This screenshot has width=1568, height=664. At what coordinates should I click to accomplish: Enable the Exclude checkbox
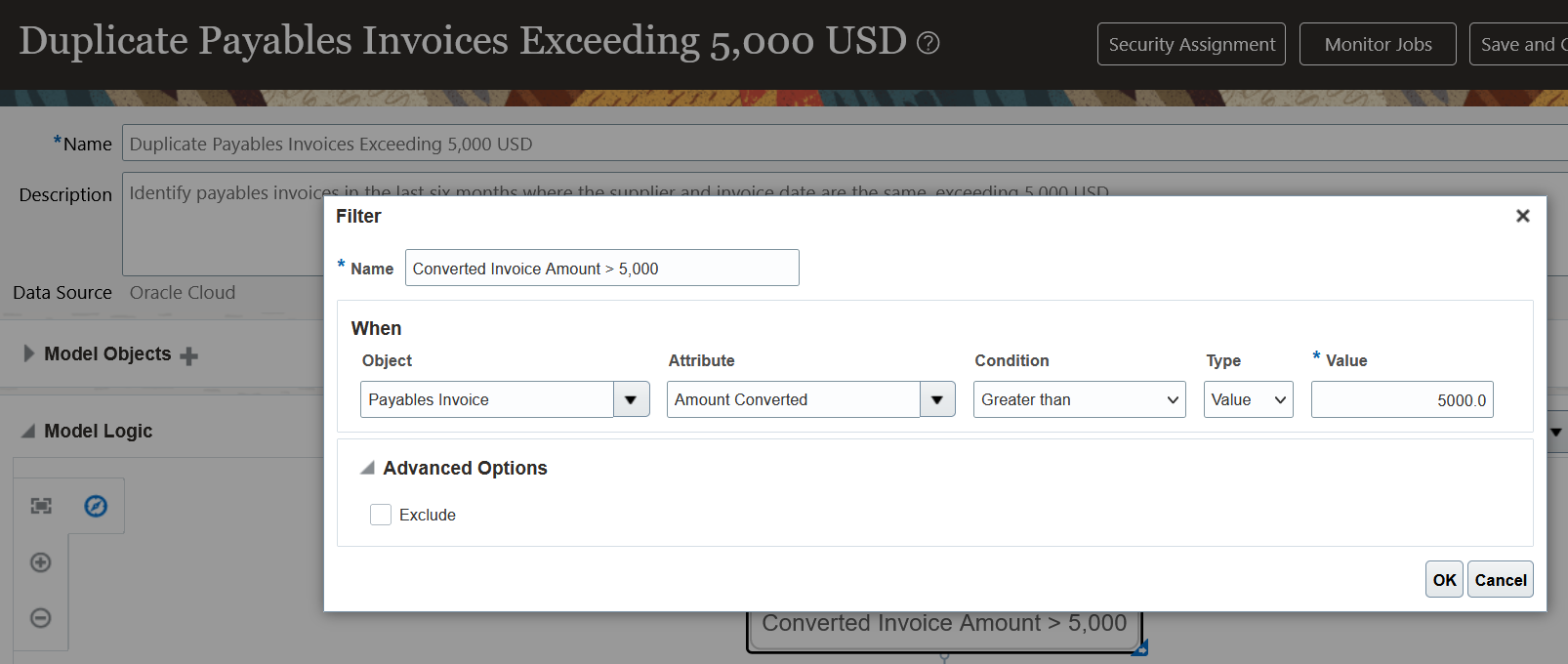pyautogui.click(x=381, y=515)
